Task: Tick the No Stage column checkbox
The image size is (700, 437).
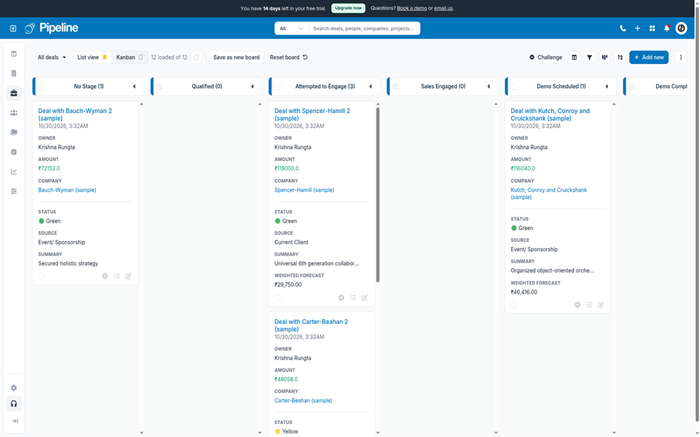Action: click(42, 87)
